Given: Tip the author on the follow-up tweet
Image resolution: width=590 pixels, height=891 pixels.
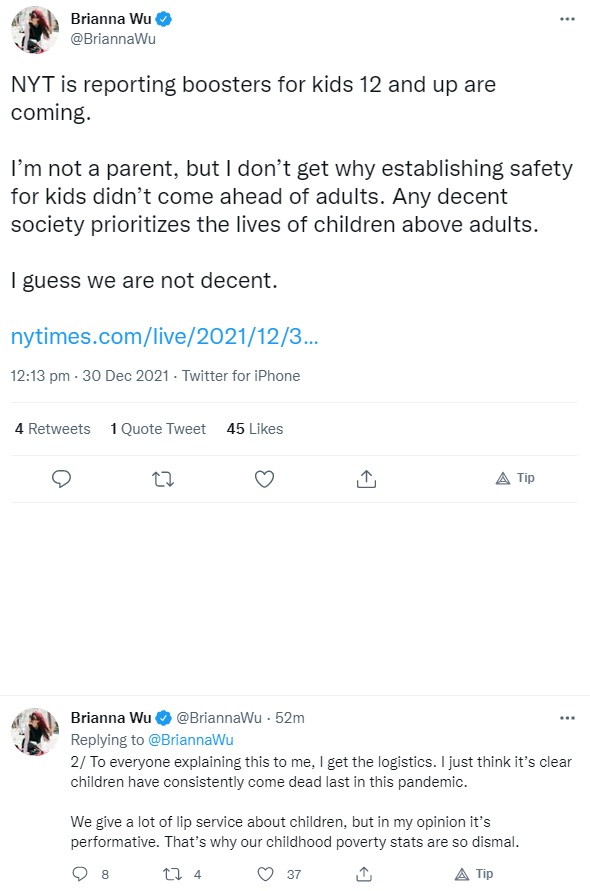Looking at the screenshot, I should (x=474, y=873).
